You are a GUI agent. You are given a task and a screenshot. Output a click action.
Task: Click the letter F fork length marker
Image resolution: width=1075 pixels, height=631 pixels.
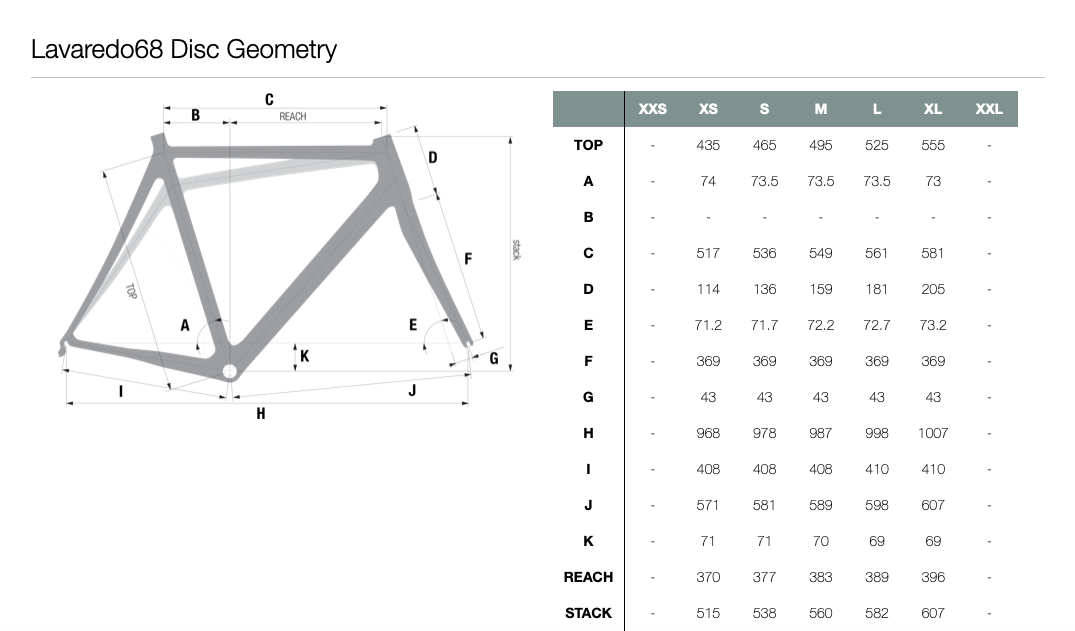468,259
